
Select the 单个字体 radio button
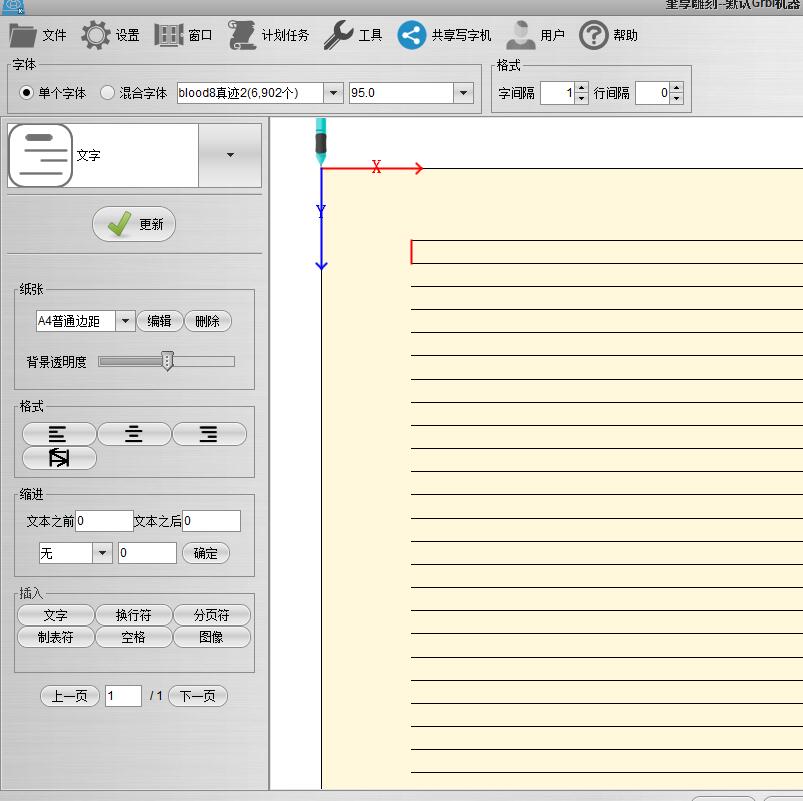pos(26,93)
